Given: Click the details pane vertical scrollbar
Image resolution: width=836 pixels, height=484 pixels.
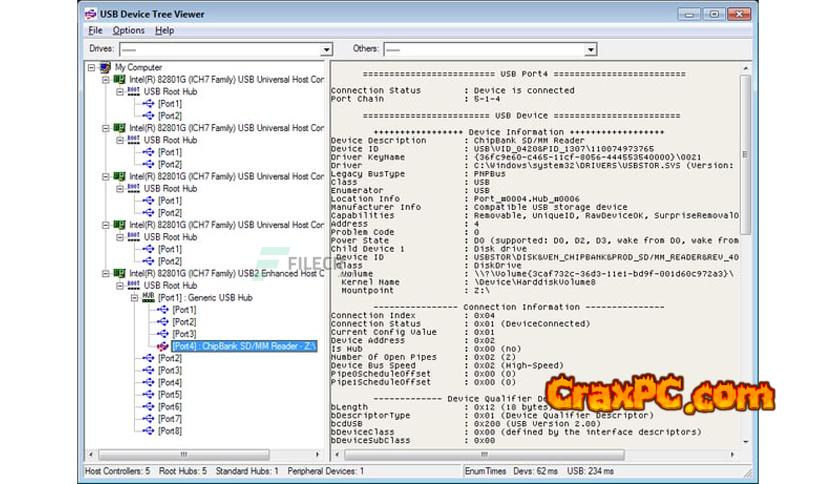Looking at the screenshot, I should point(746,250).
